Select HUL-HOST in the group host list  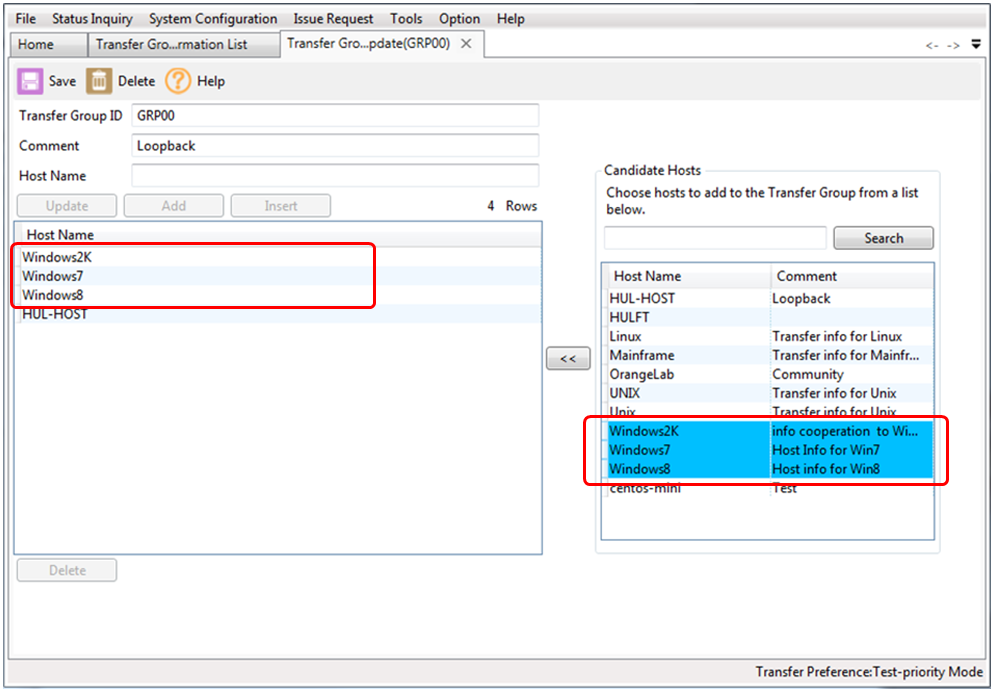coord(55,314)
